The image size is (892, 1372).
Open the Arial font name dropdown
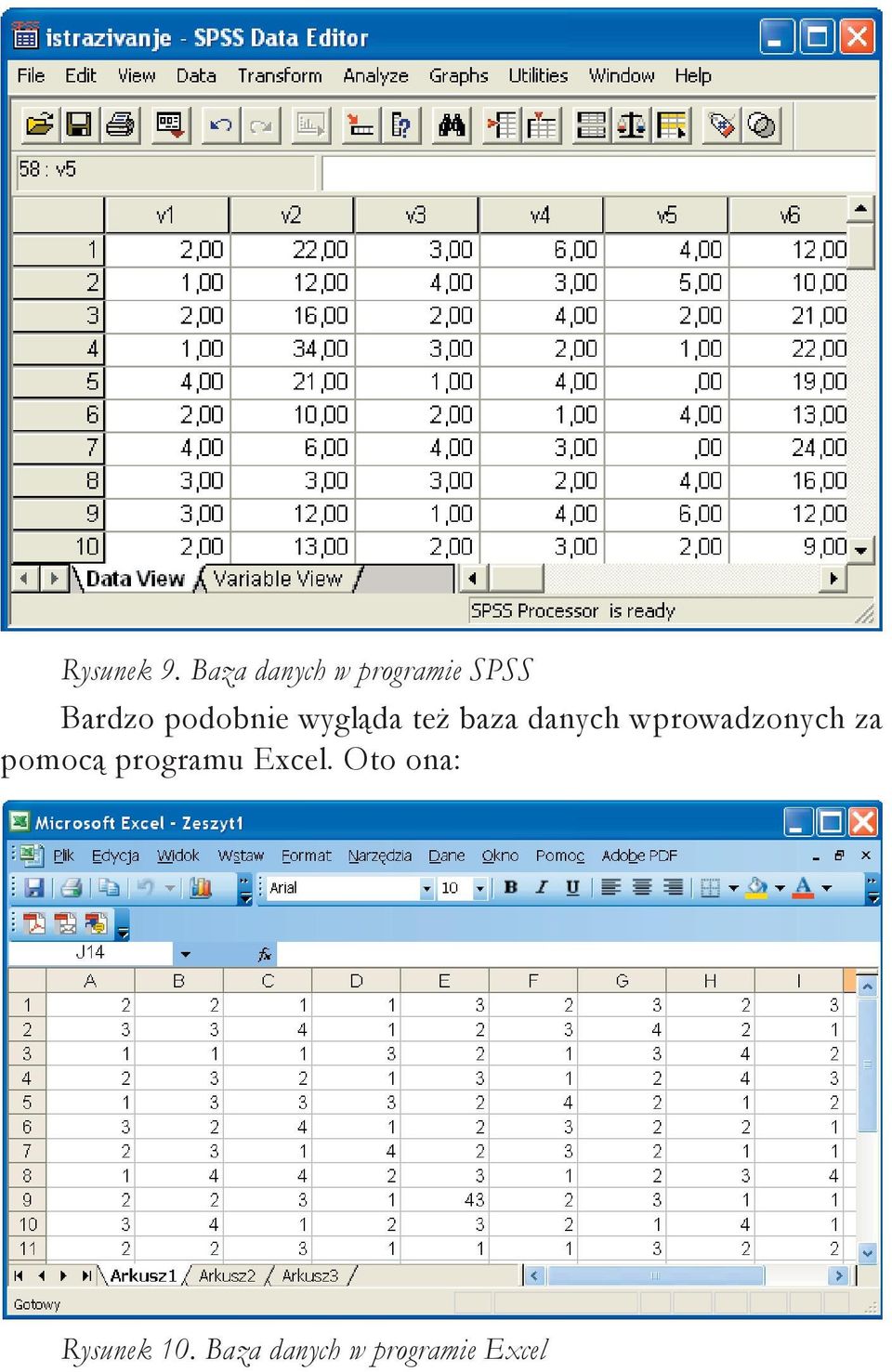tap(426, 889)
